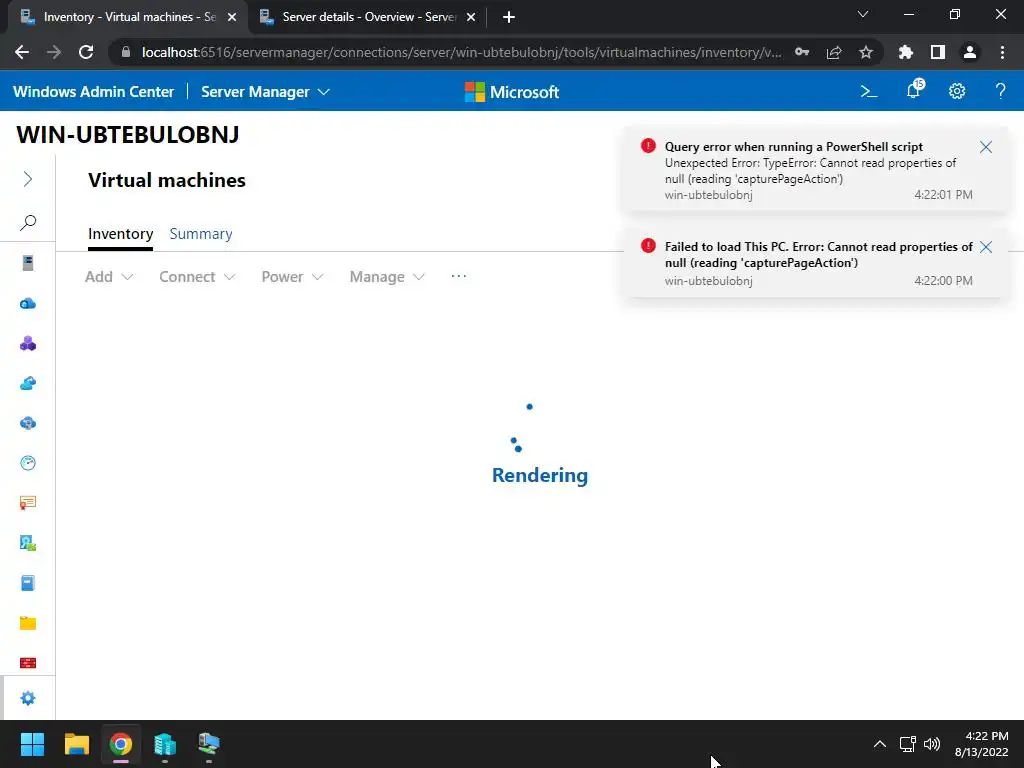
Task: Switch to the Summary tab
Action: point(201,234)
